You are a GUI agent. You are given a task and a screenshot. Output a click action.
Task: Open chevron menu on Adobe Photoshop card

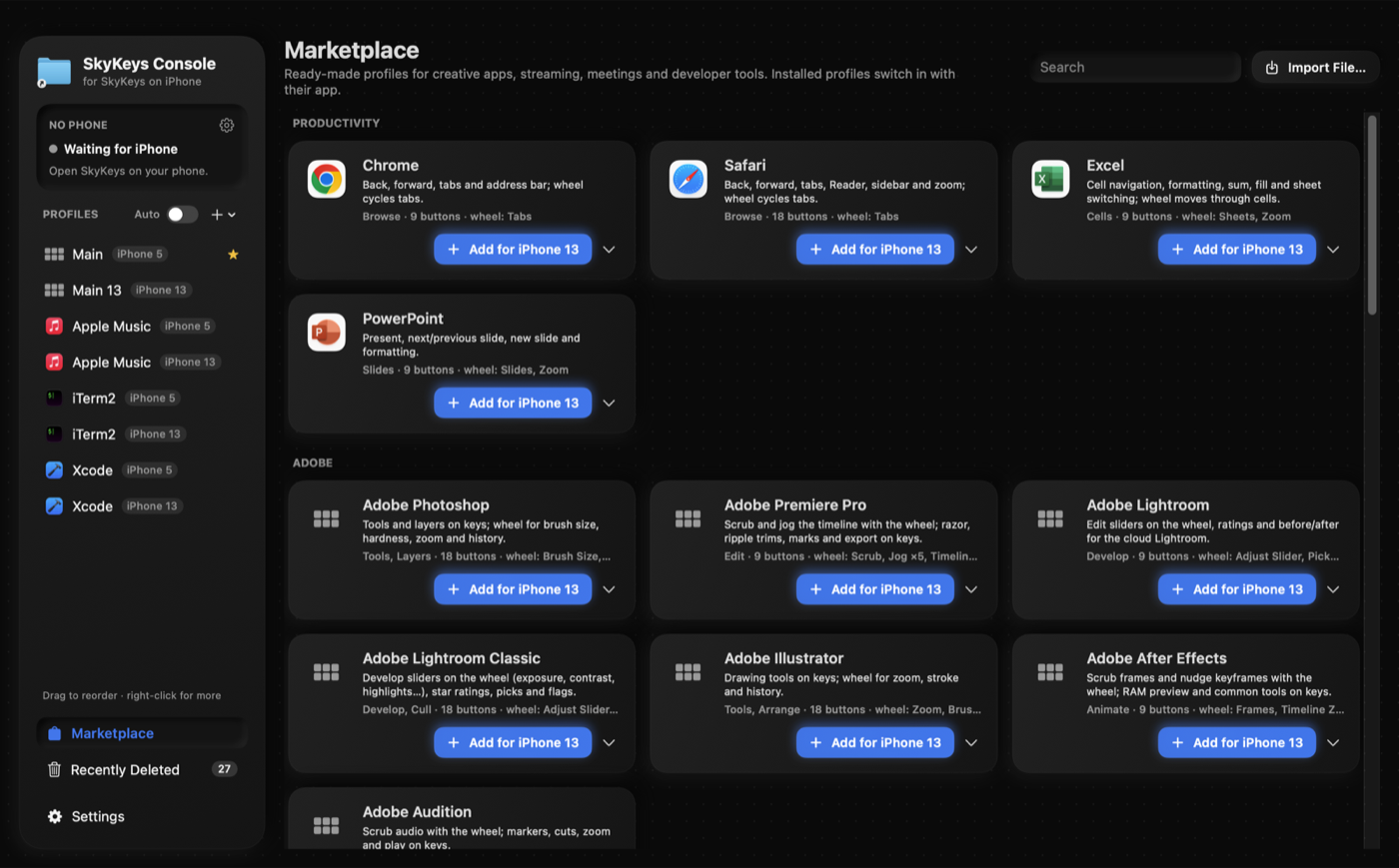(x=609, y=589)
